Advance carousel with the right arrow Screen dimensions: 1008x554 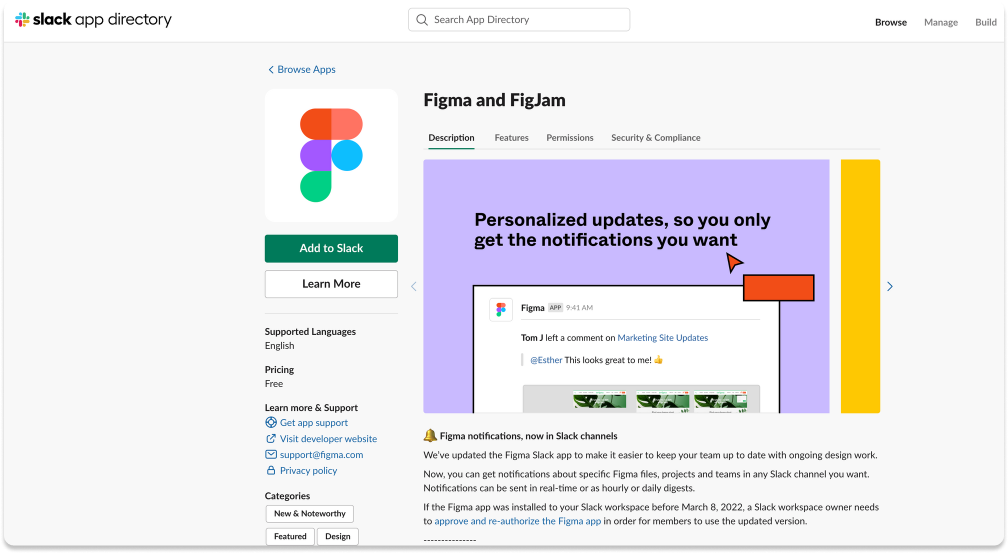tap(890, 287)
